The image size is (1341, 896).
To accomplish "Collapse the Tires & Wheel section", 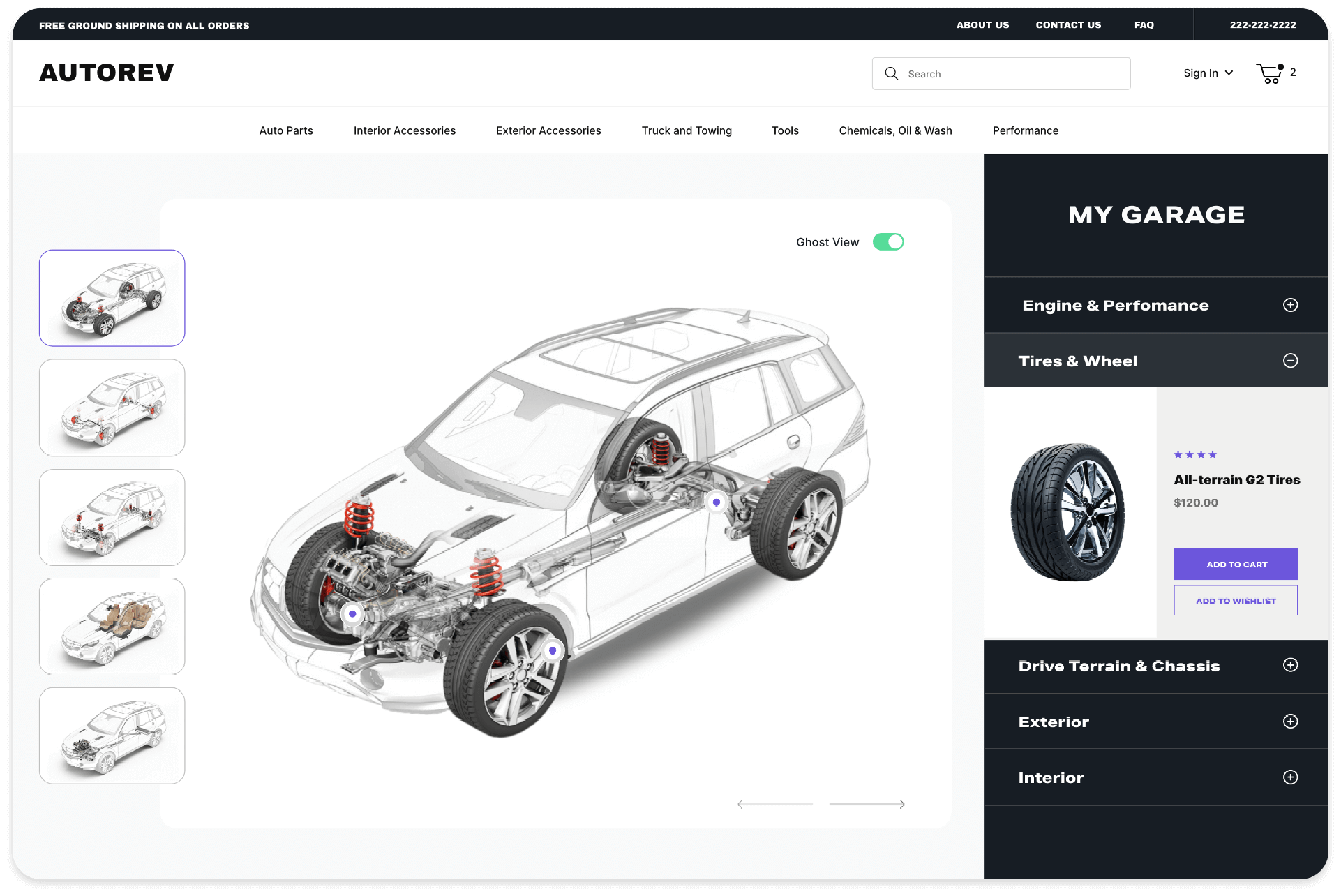I will click(1290, 361).
